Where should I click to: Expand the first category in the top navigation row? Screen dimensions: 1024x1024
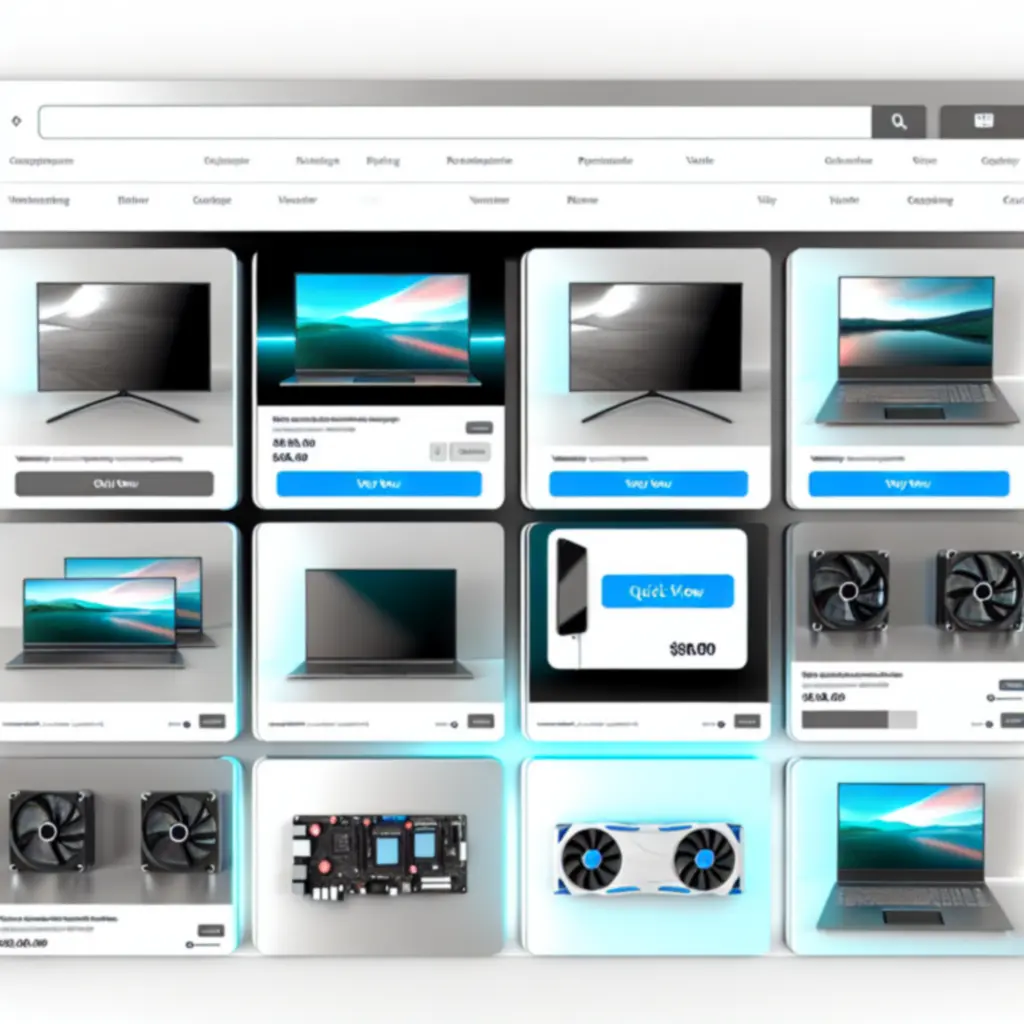click(41, 160)
